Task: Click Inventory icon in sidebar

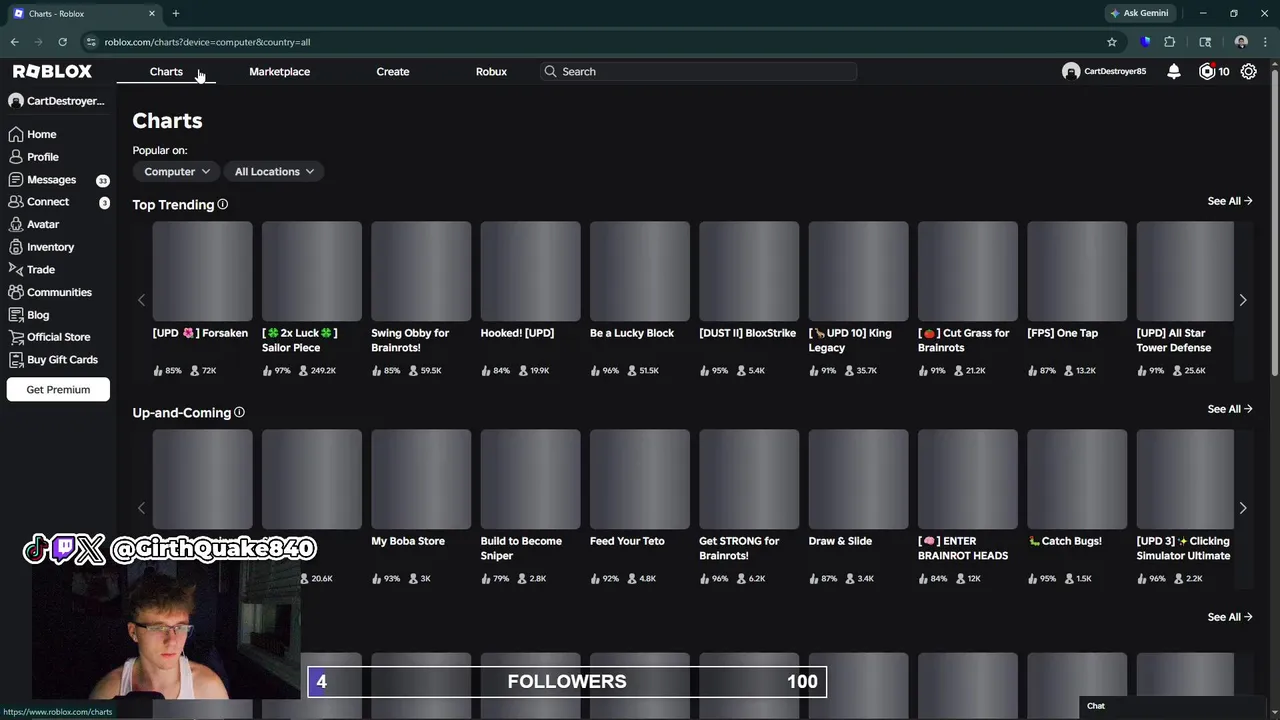Action: (16, 247)
